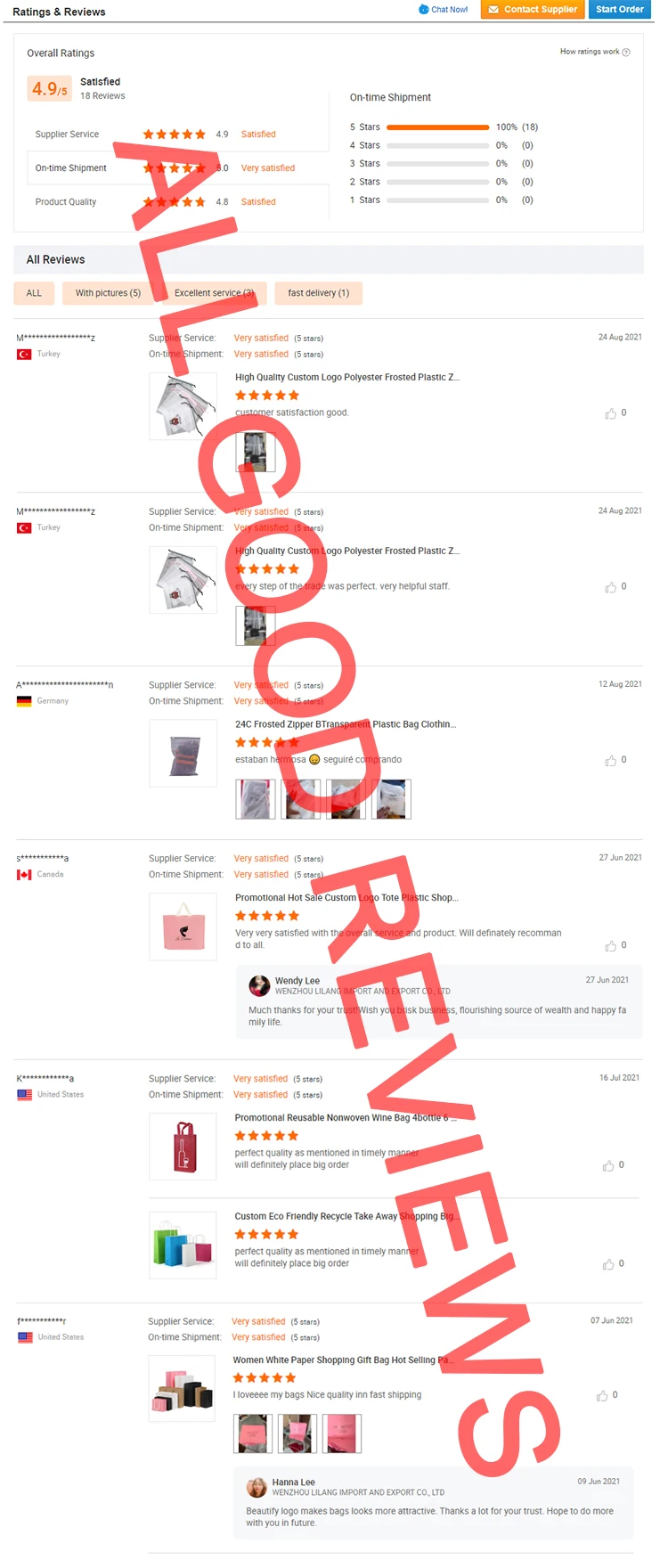
Task: Like the 'customer satisfaction good' review
Action: [x=611, y=413]
